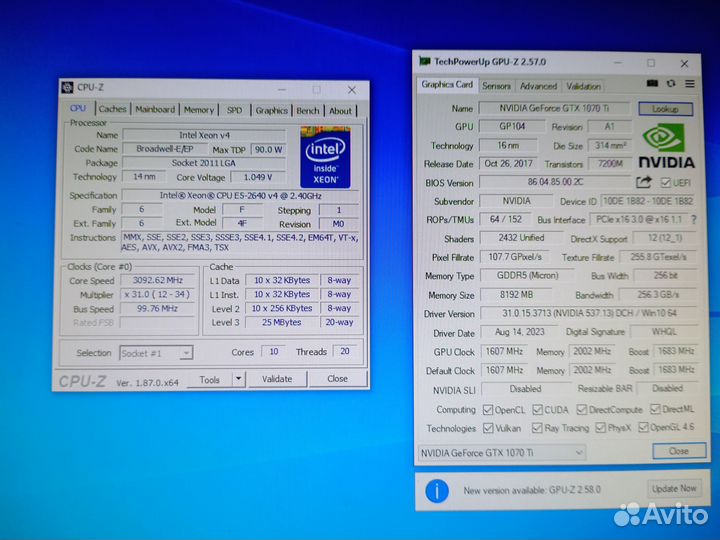This screenshot has width=720, height=540.
Task: Click the Threads value 20
Action: pos(345,351)
